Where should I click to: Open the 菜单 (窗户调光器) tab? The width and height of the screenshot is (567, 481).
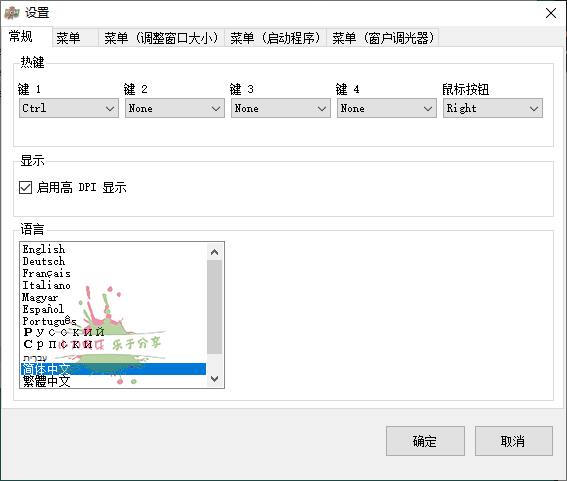383,38
